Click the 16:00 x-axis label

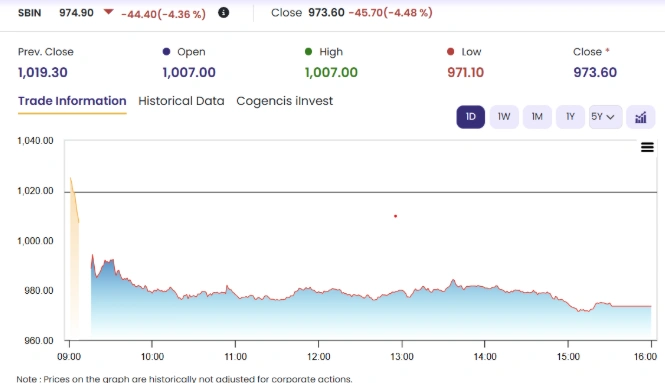[x=645, y=357]
